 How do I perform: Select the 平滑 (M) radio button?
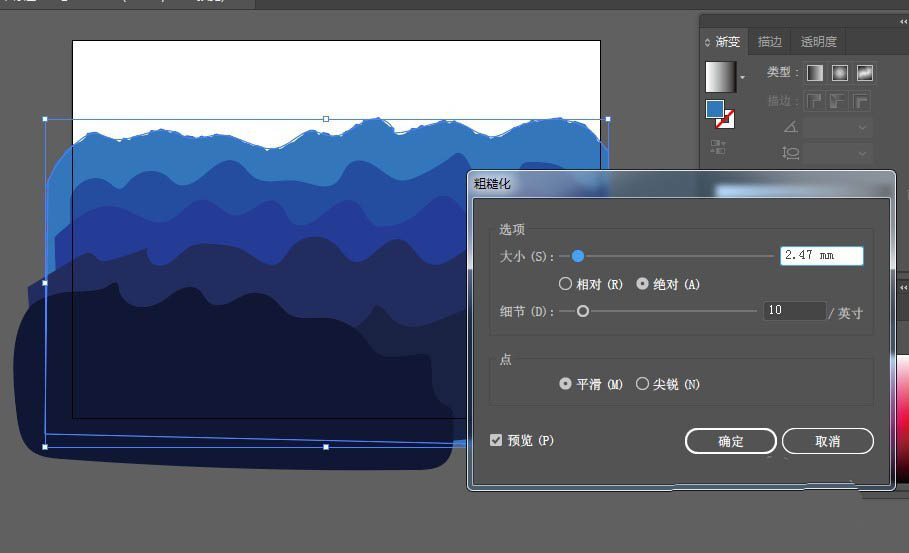pos(565,384)
